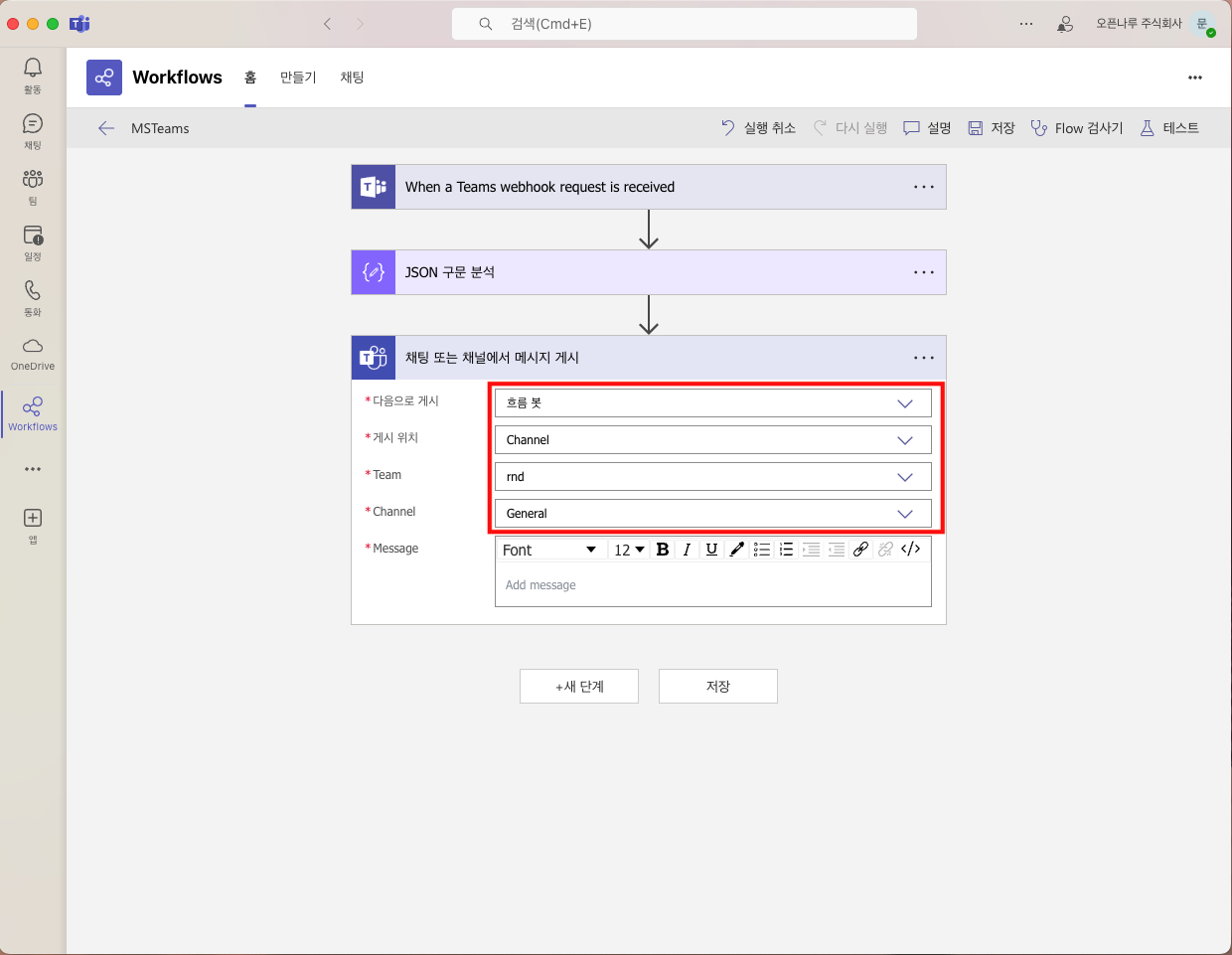Switch to the 만들기 tab
Screen dimensions: 1232x955
point(298,78)
